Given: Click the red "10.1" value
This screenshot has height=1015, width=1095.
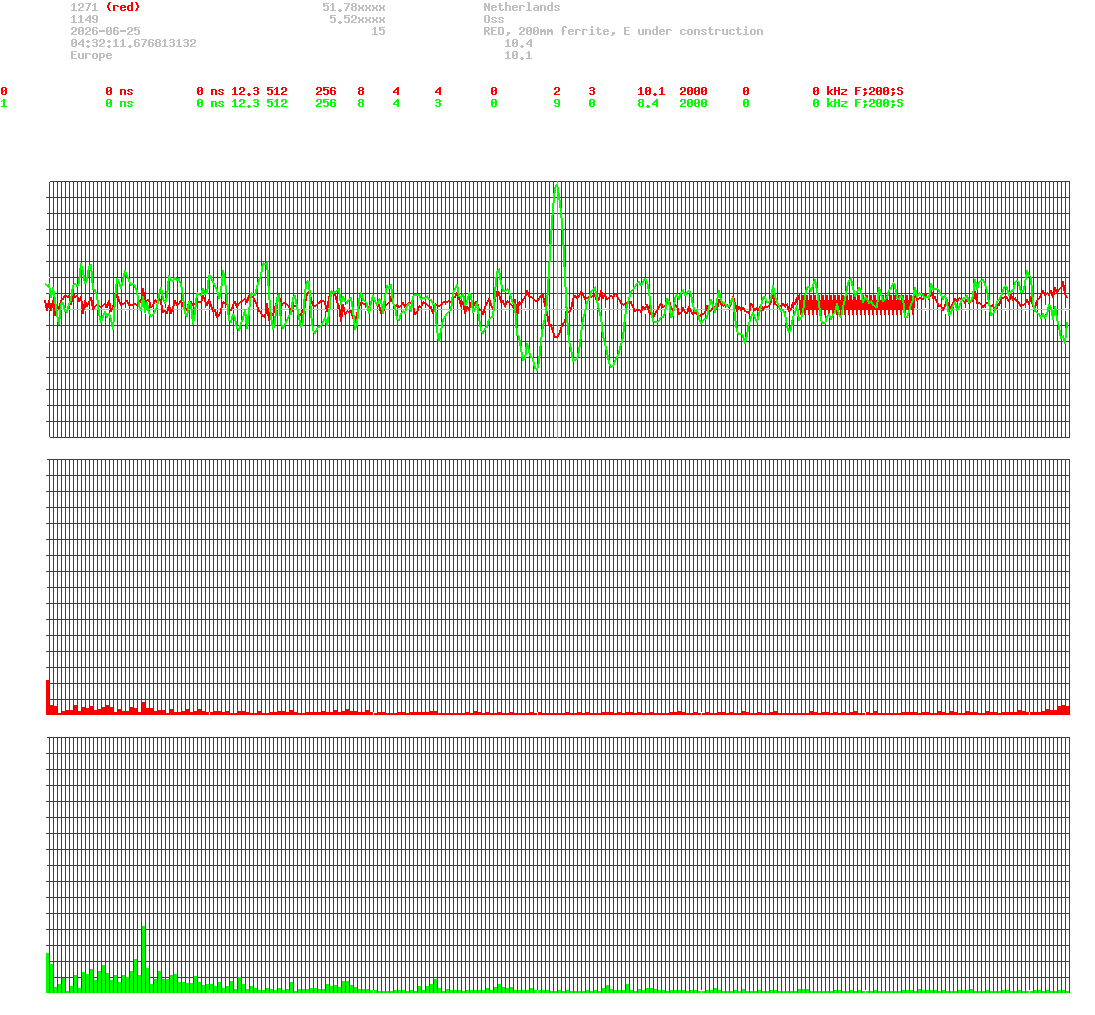Looking at the screenshot, I should pos(651,92).
